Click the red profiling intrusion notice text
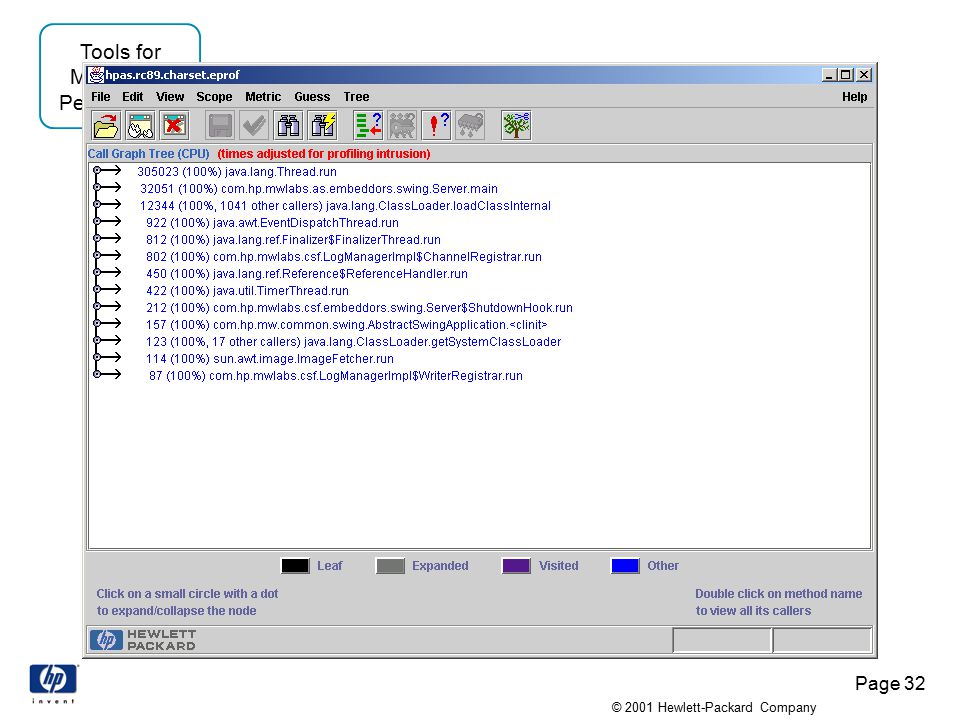960x720 pixels. pyautogui.click(x=324, y=154)
